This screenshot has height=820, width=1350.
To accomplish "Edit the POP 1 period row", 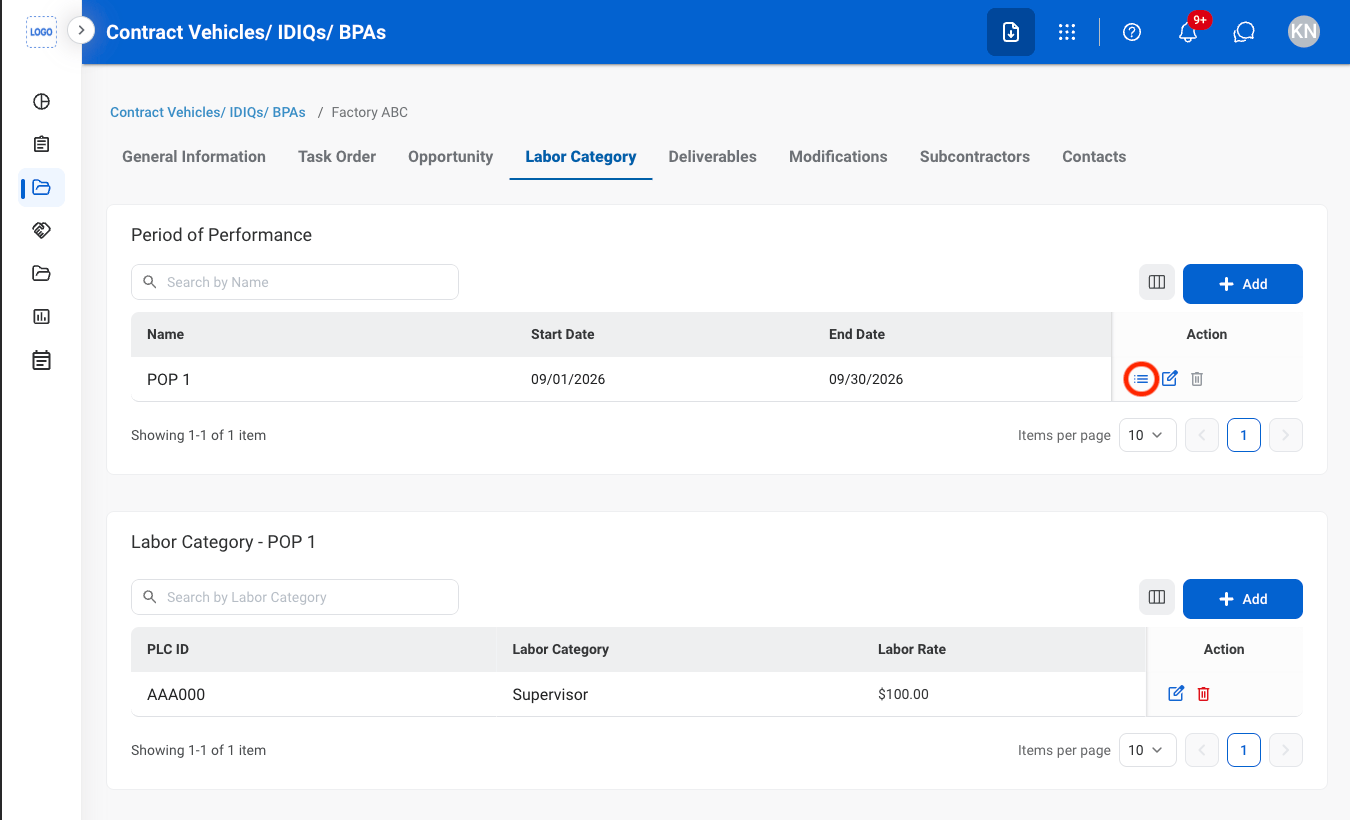I will [x=1170, y=379].
